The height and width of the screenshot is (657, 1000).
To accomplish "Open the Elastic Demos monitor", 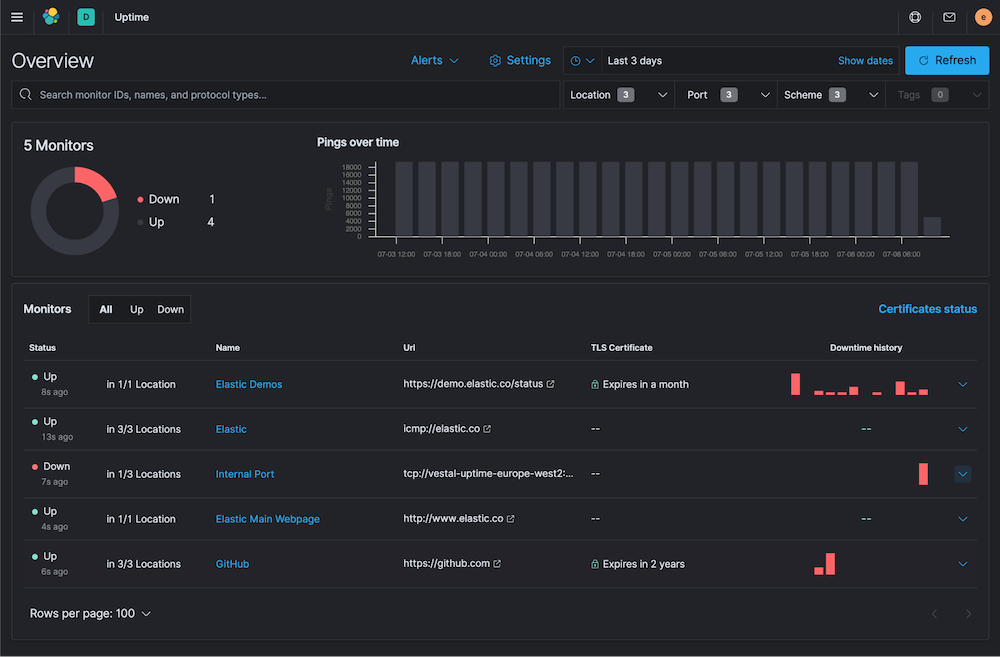I will point(249,384).
